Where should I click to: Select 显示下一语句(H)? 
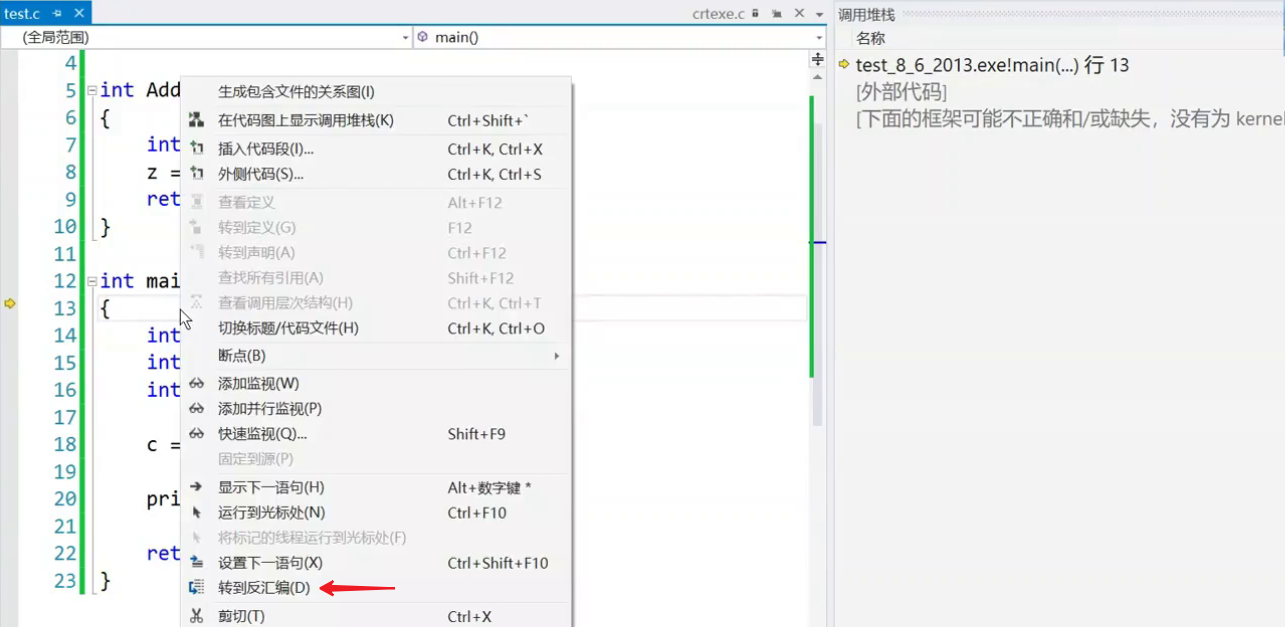pos(375,487)
